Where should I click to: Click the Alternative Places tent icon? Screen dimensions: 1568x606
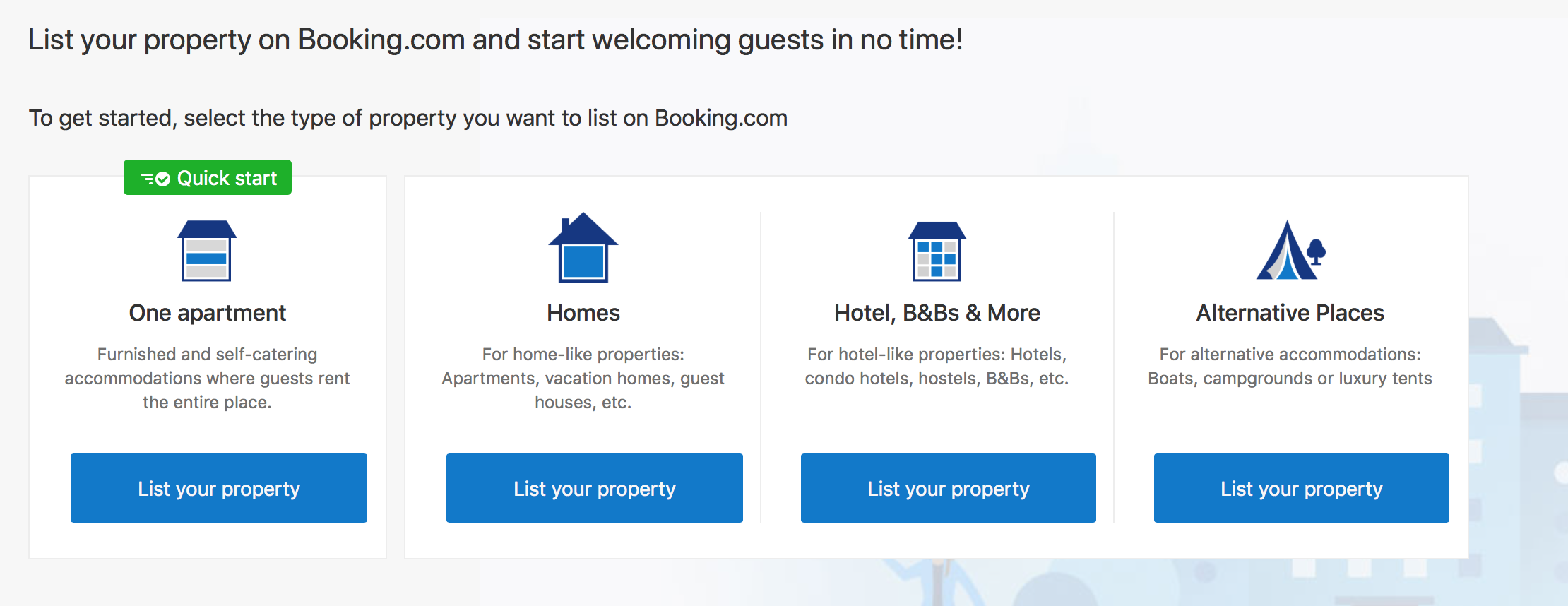[1290, 250]
